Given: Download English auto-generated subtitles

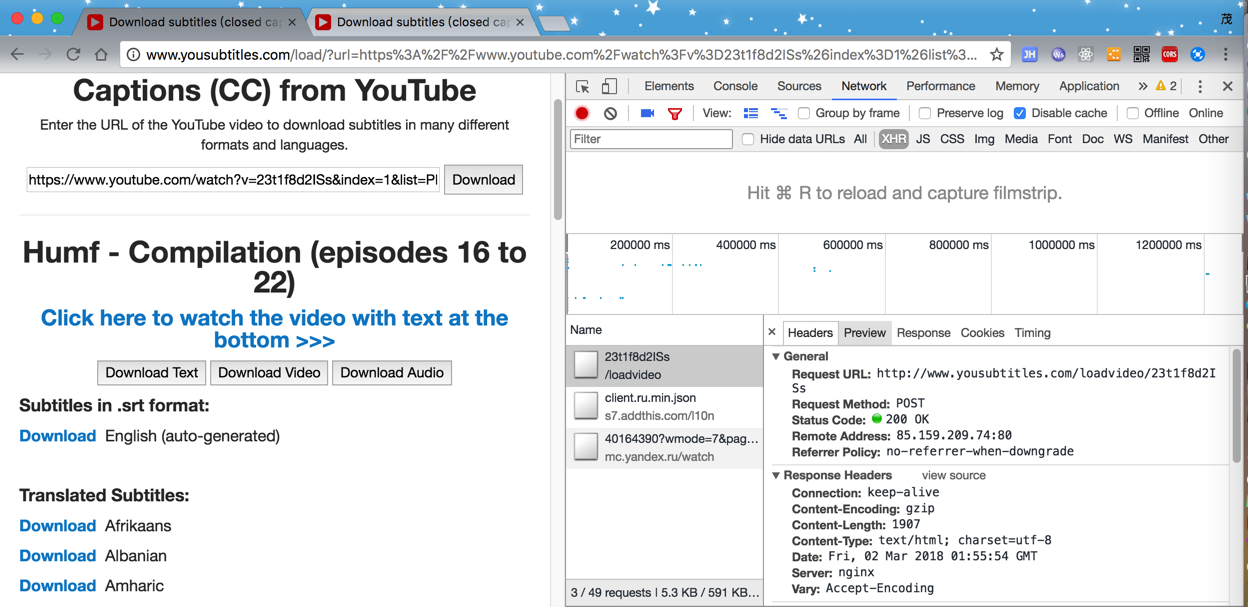Looking at the screenshot, I should [57, 436].
